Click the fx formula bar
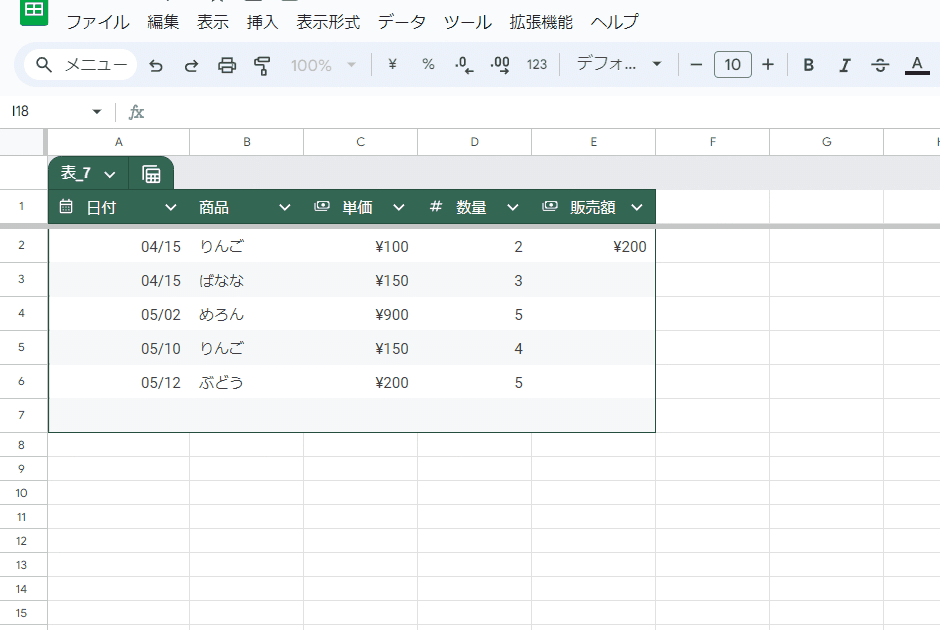This screenshot has width=940, height=630. 534,112
